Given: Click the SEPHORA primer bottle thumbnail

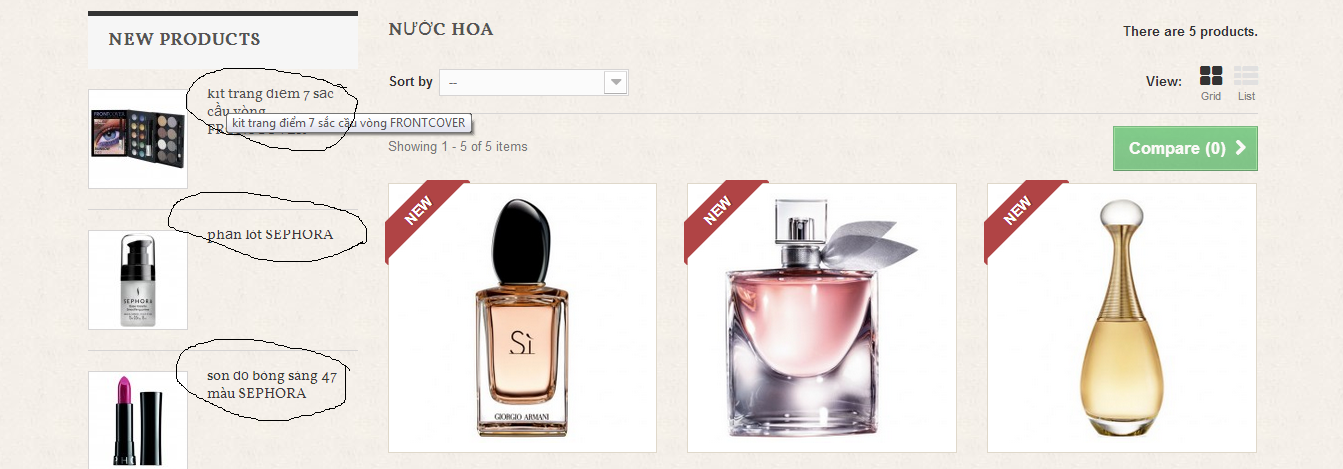Looking at the screenshot, I should coord(138,280).
